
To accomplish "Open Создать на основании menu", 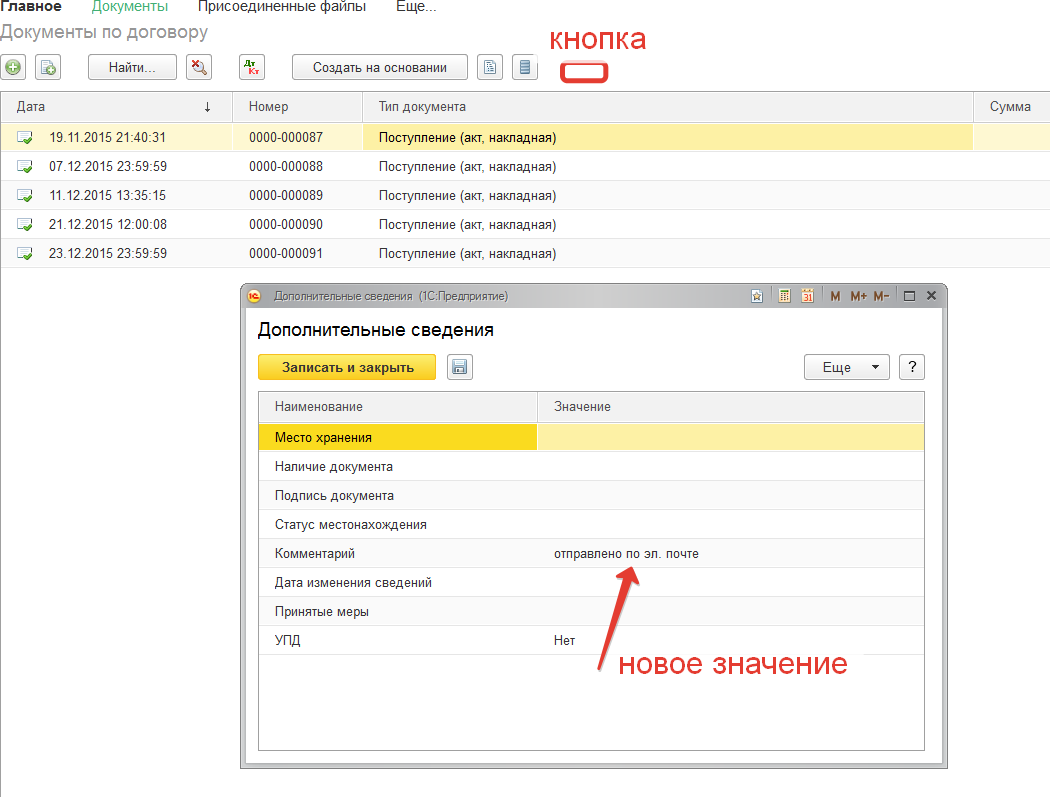I will click(379, 67).
